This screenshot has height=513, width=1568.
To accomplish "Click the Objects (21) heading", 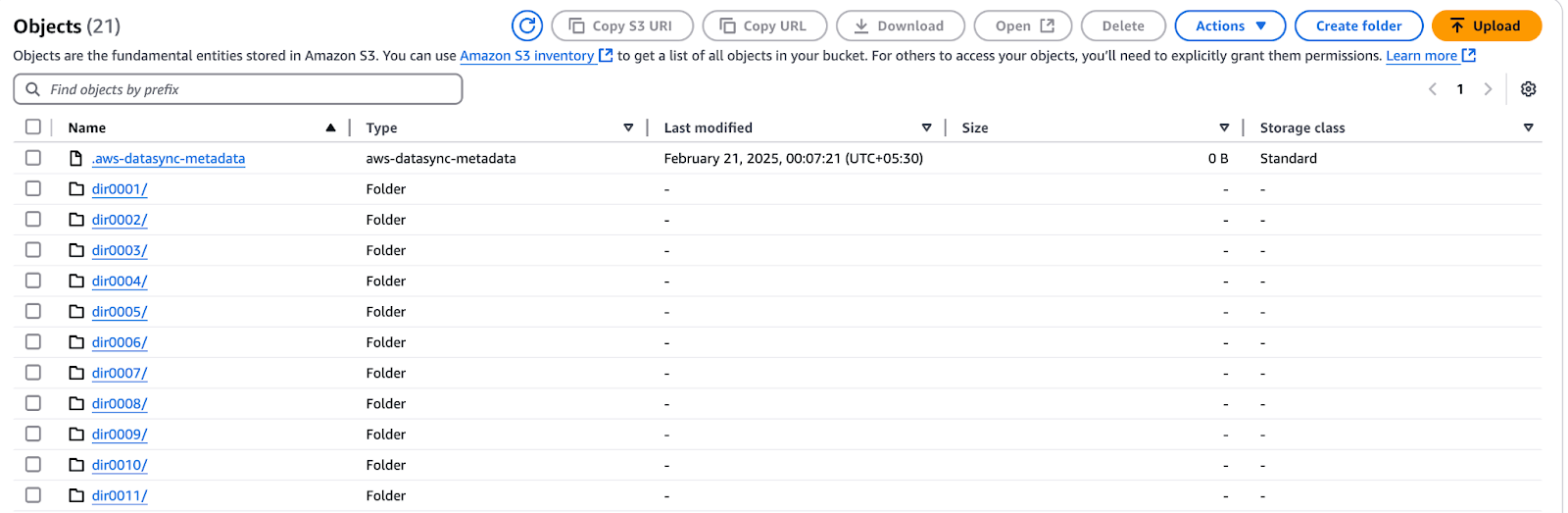I will [x=67, y=26].
